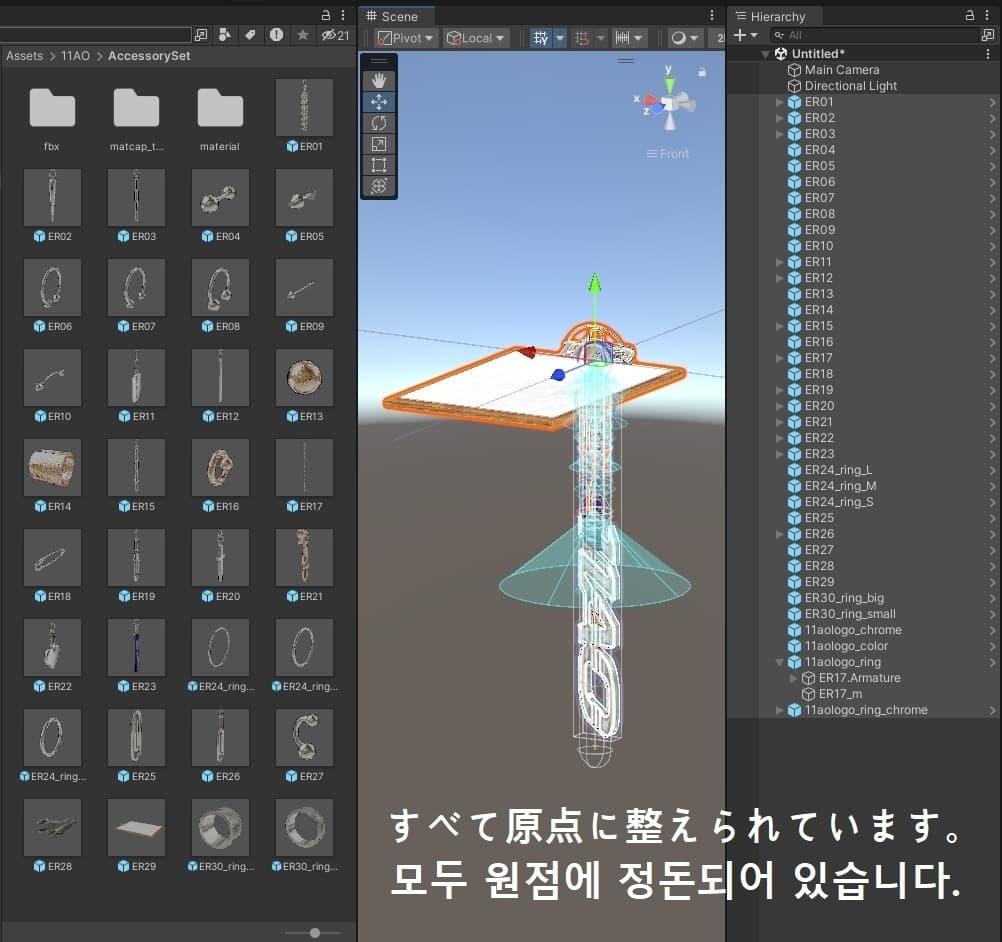Click the search by label tag icon

click(x=250, y=35)
